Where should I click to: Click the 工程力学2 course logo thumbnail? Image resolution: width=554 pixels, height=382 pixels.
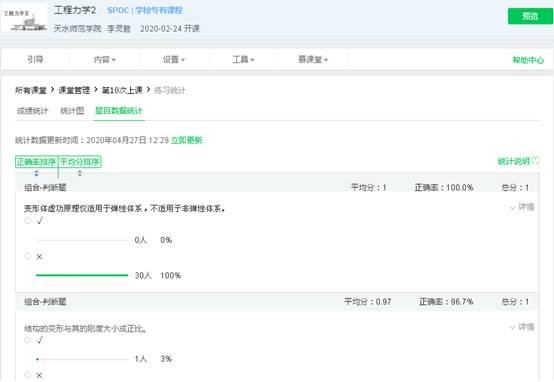coord(24,18)
